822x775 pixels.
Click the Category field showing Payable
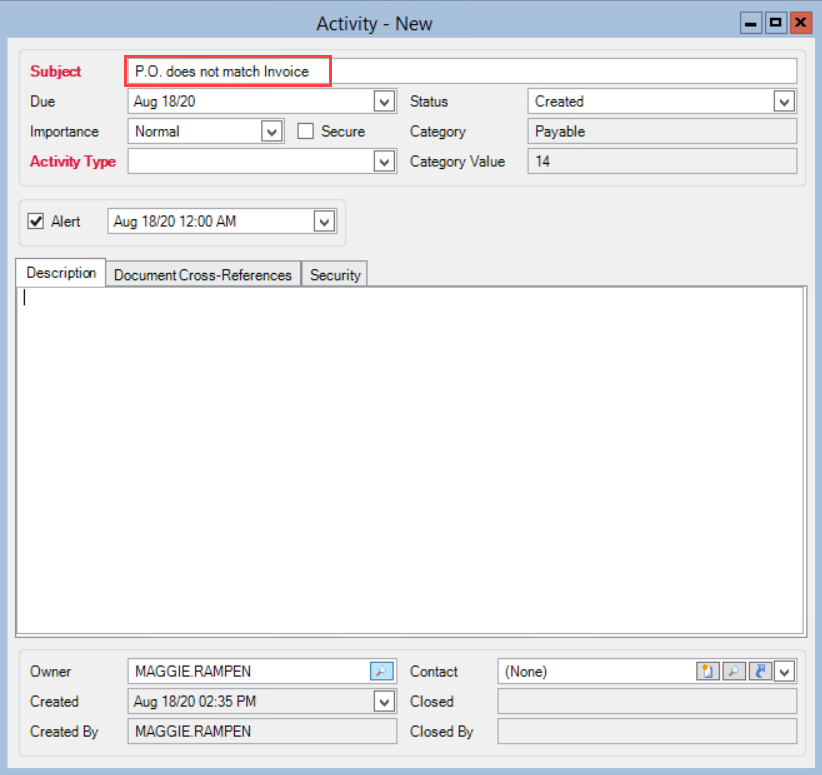(662, 131)
